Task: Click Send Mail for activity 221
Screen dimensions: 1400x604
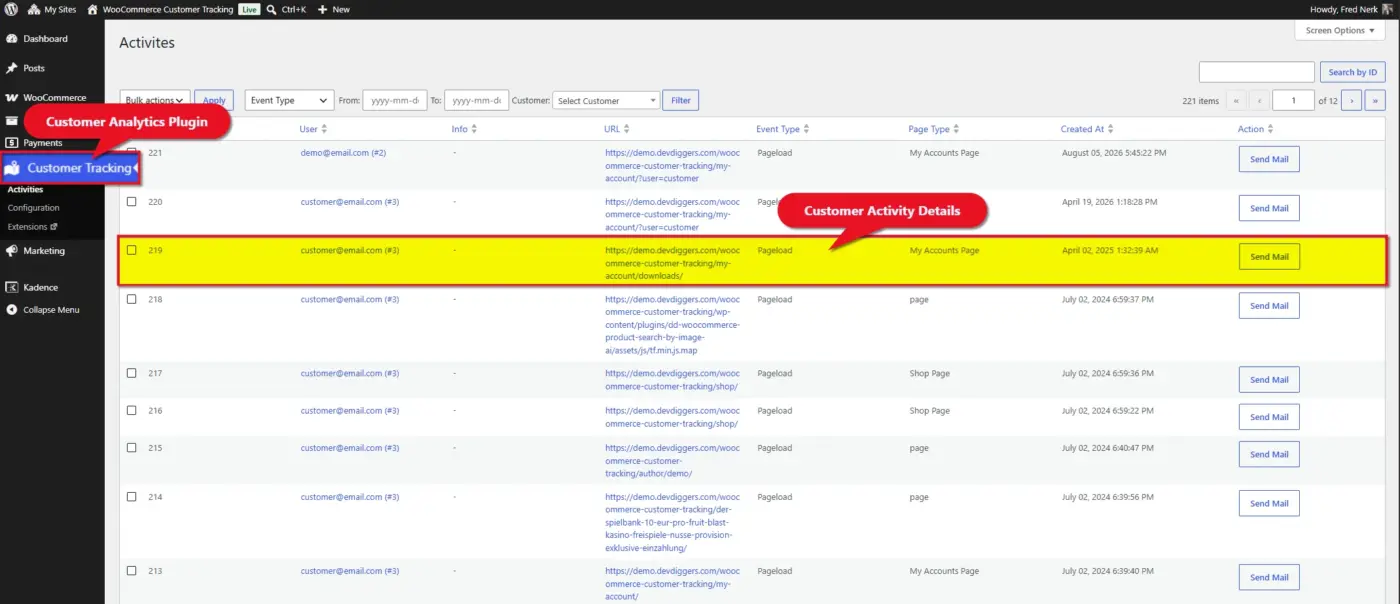Action: pyautogui.click(x=1269, y=159)
